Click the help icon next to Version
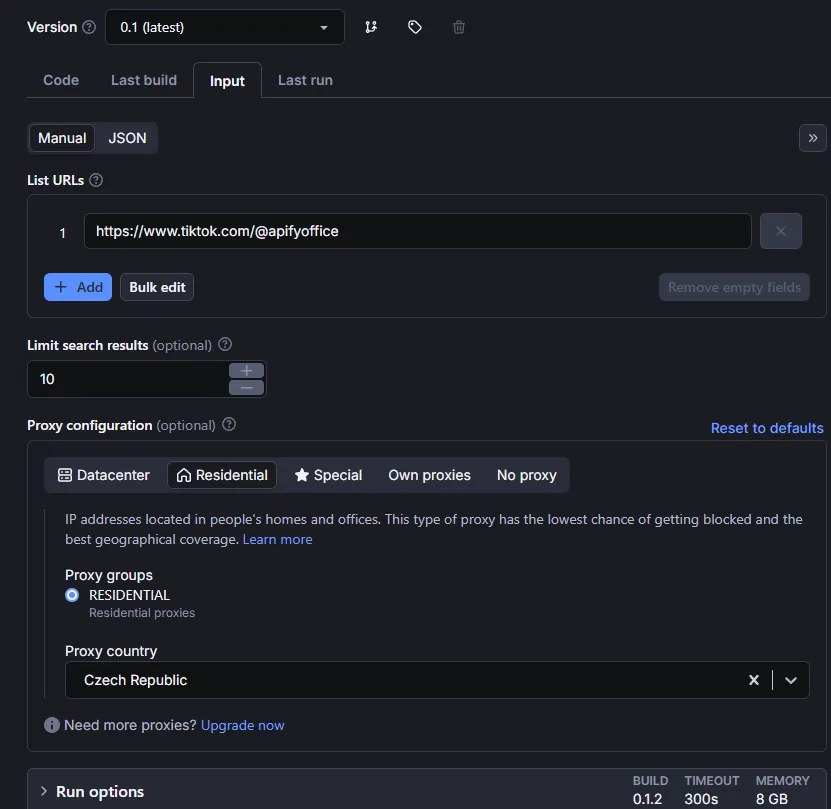Image resolution: width=831 pixels, height=809 pixels. [90, 27]
